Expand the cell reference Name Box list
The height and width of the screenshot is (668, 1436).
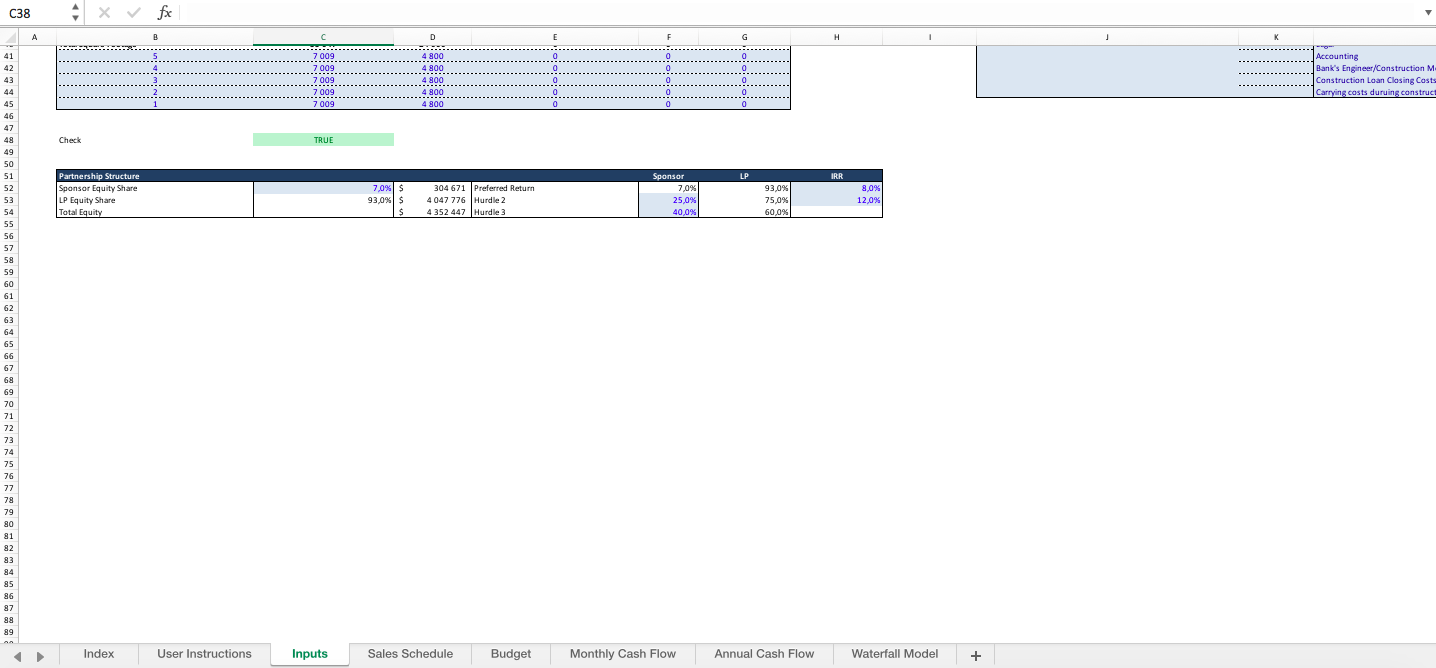click(x=74, y=13)
